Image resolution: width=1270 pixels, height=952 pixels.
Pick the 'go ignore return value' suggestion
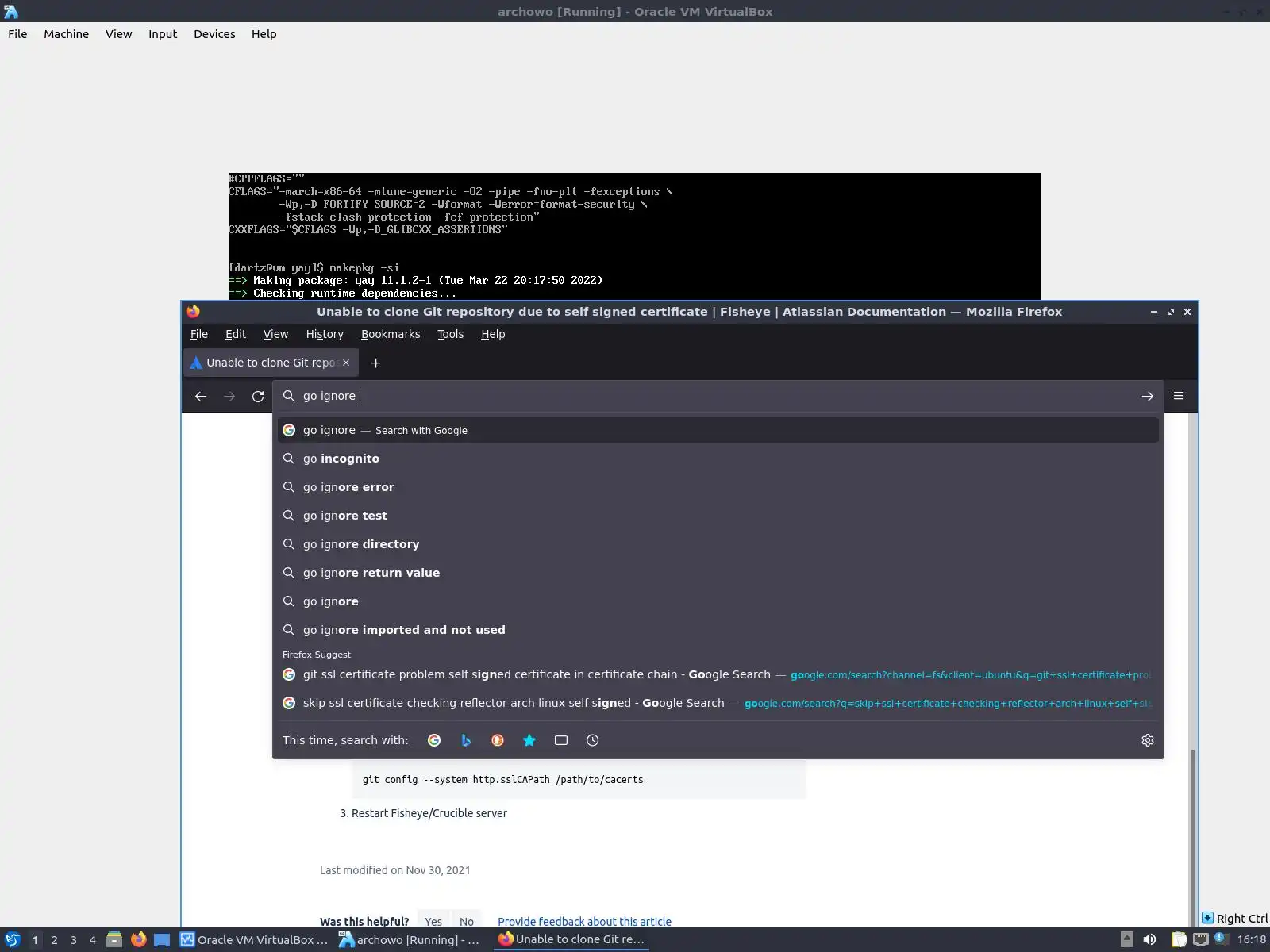(x=718, y=573)
